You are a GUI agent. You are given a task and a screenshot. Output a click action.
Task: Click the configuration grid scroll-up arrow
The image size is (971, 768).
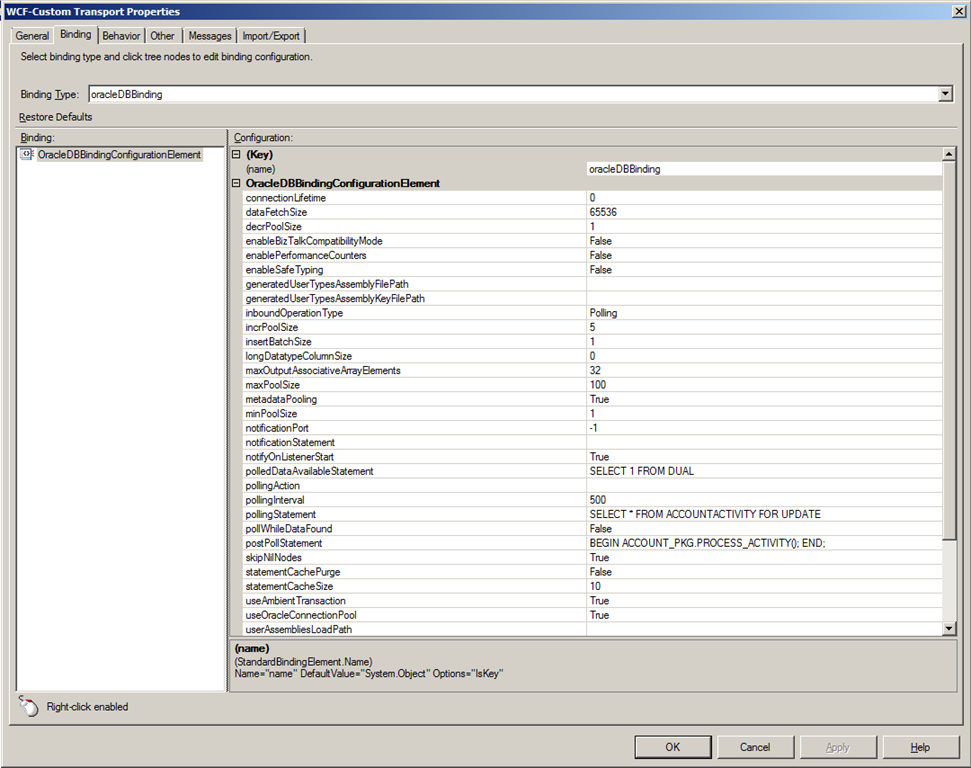click(x=949, y=154)
